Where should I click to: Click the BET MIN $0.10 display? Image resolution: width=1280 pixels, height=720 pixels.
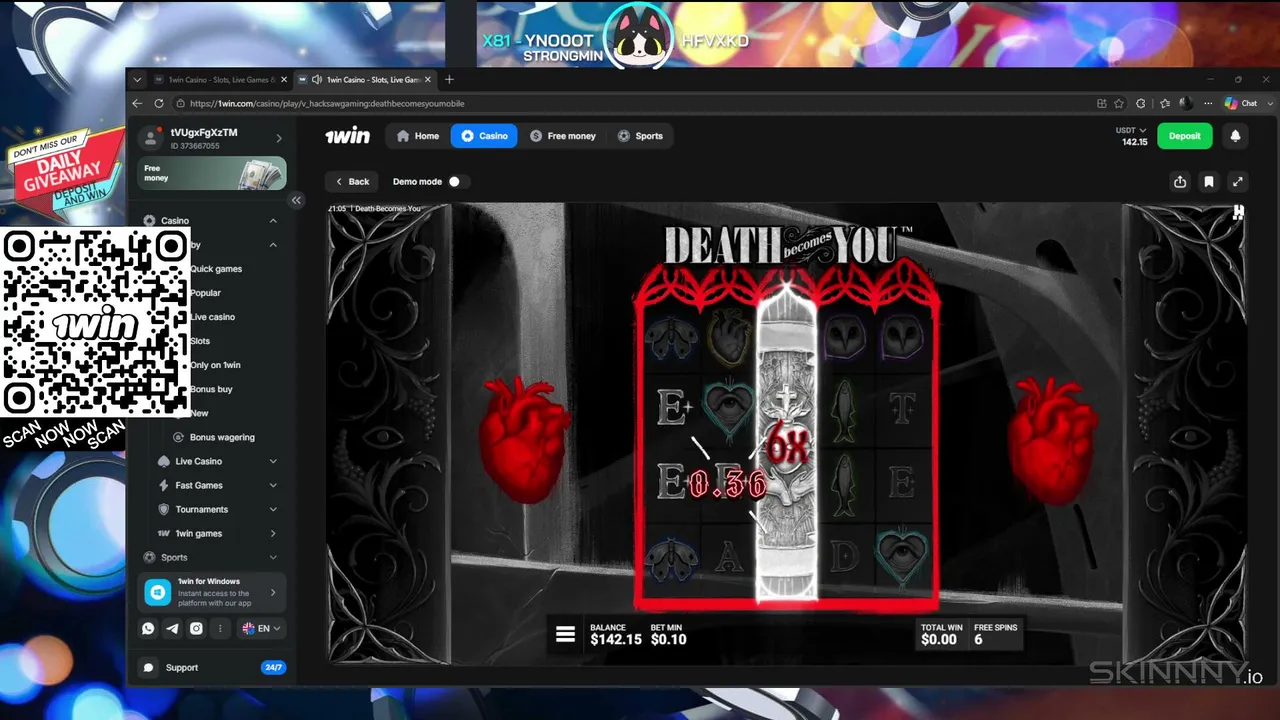[669, 634]
